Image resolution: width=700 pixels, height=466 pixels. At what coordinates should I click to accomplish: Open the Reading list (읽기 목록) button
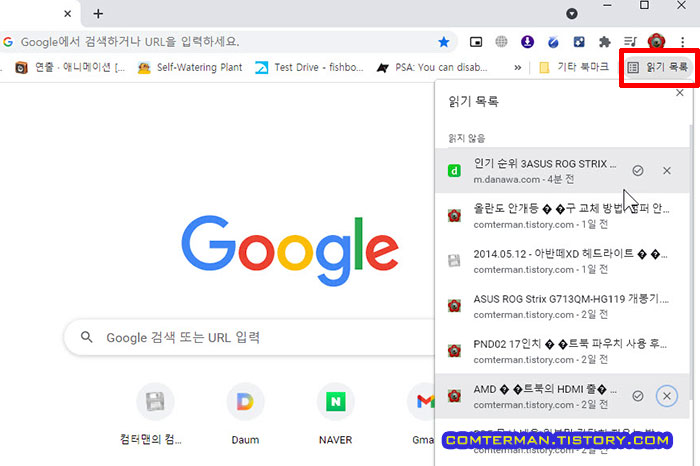pyautogui.click(x=658, y=67)
